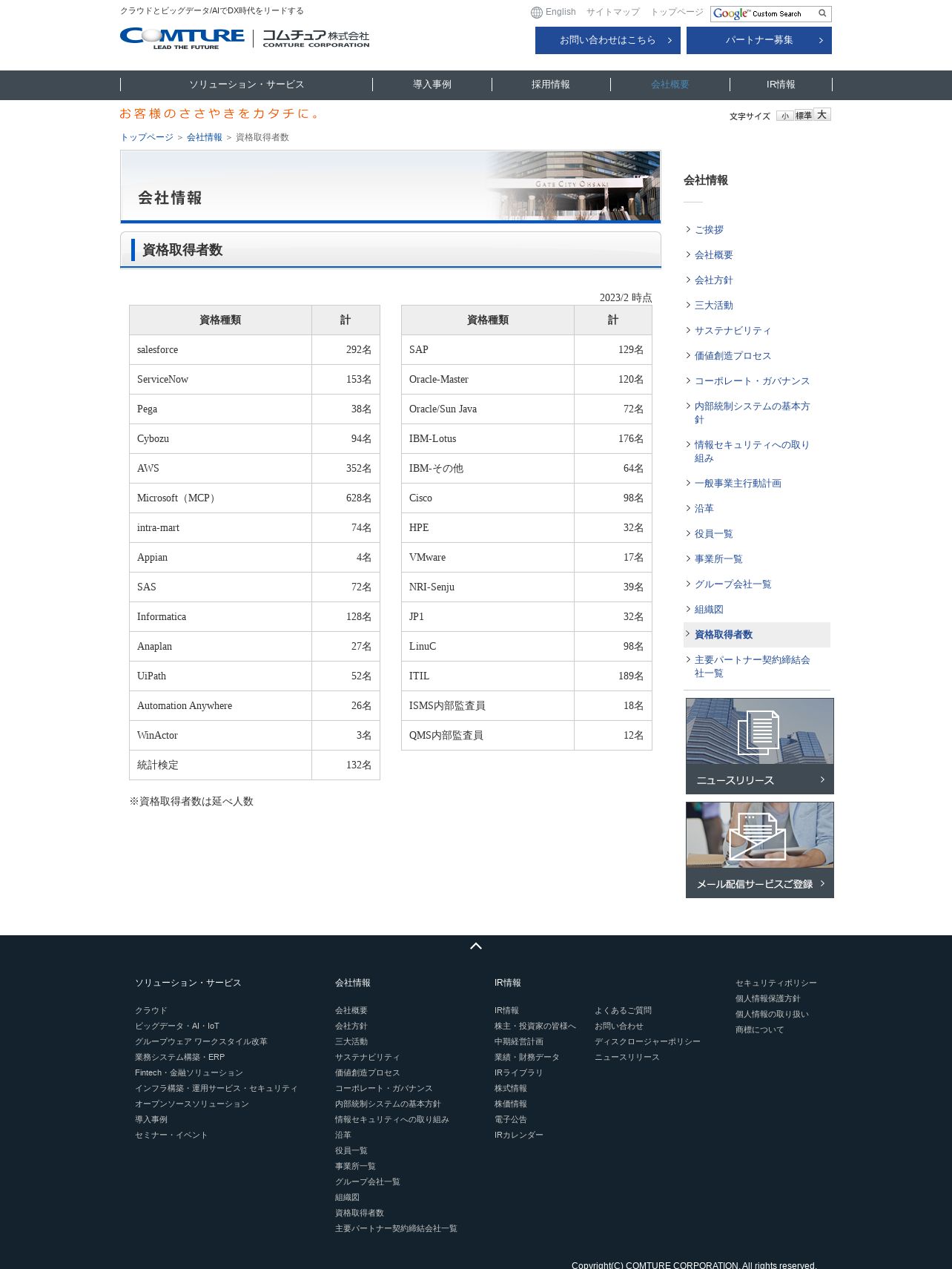Click the COMTURE logo in the header

click(245, 38)
